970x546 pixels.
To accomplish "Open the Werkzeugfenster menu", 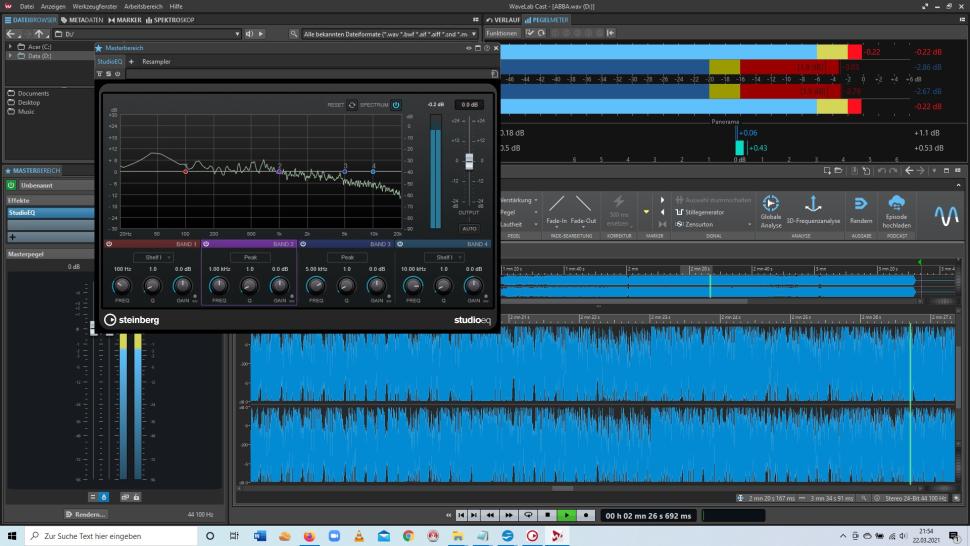I will (96, 6).
